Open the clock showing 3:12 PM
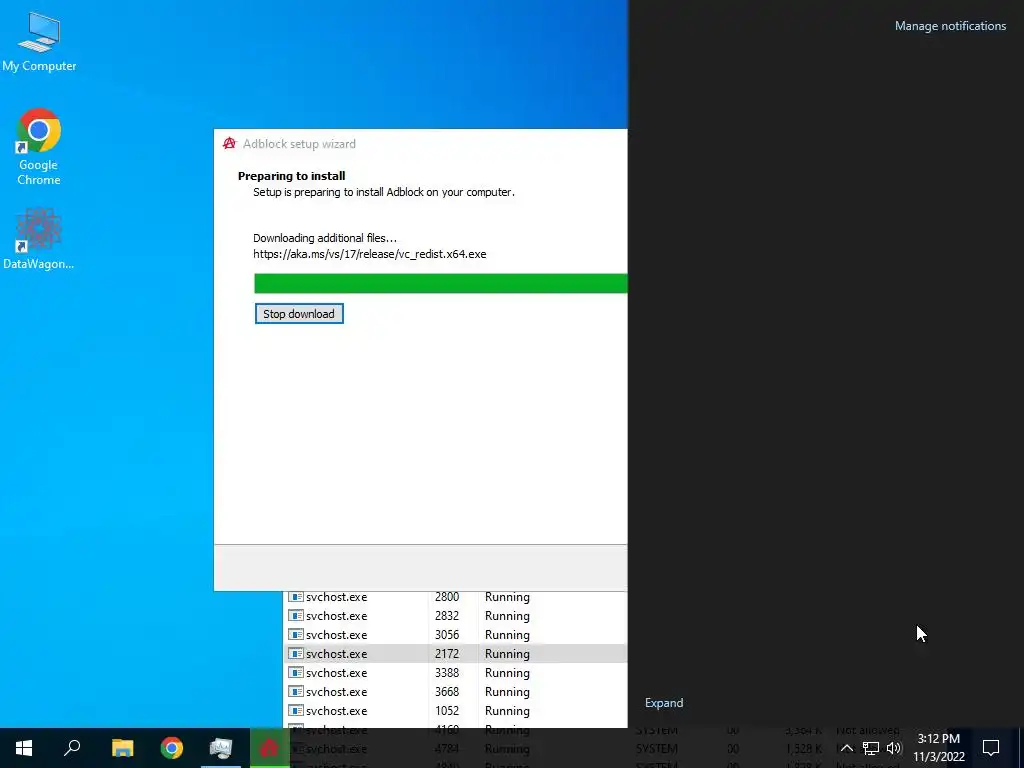 (x=938, y=748)
